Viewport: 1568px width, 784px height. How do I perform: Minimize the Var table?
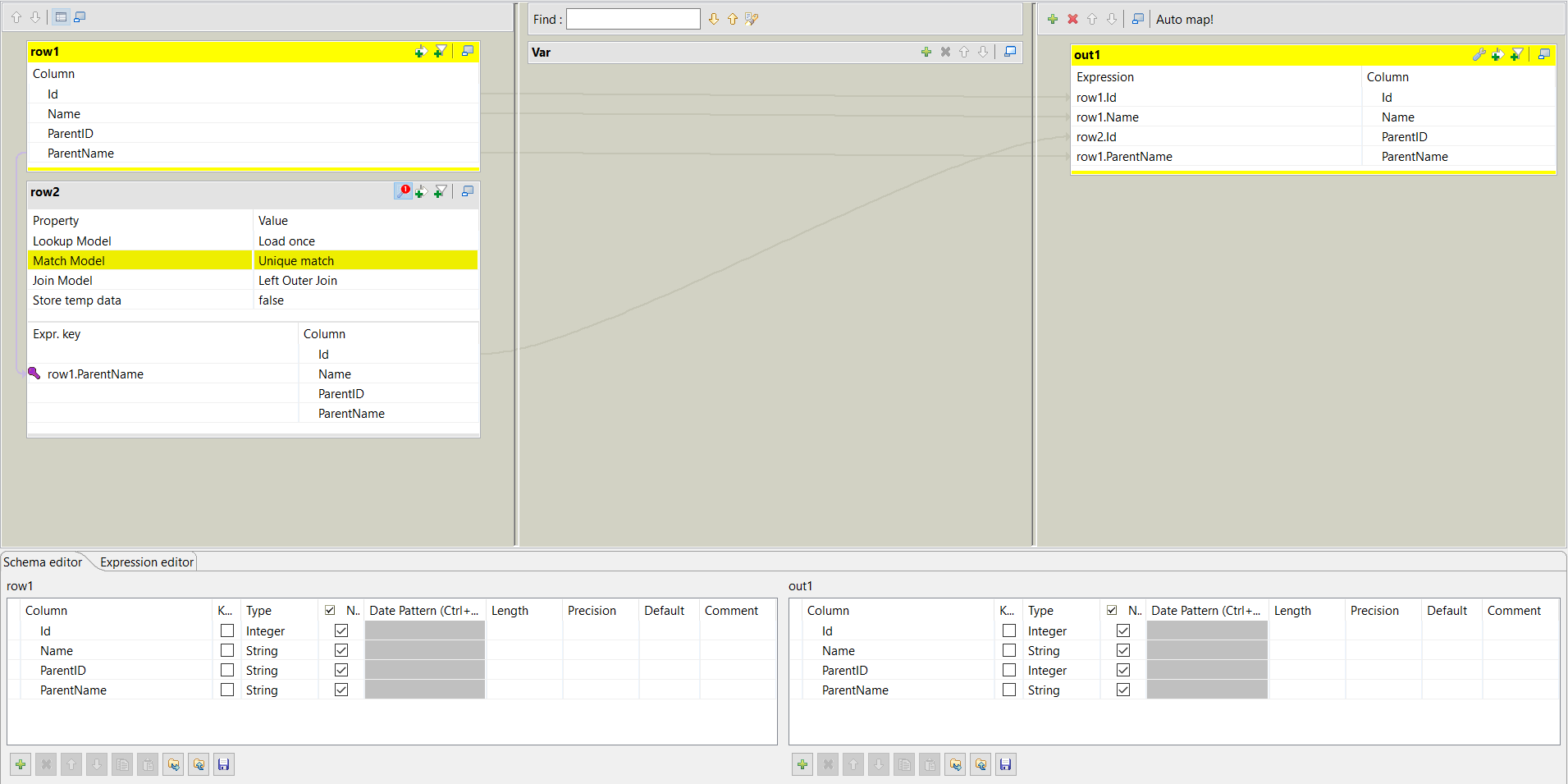[1010, 52]
